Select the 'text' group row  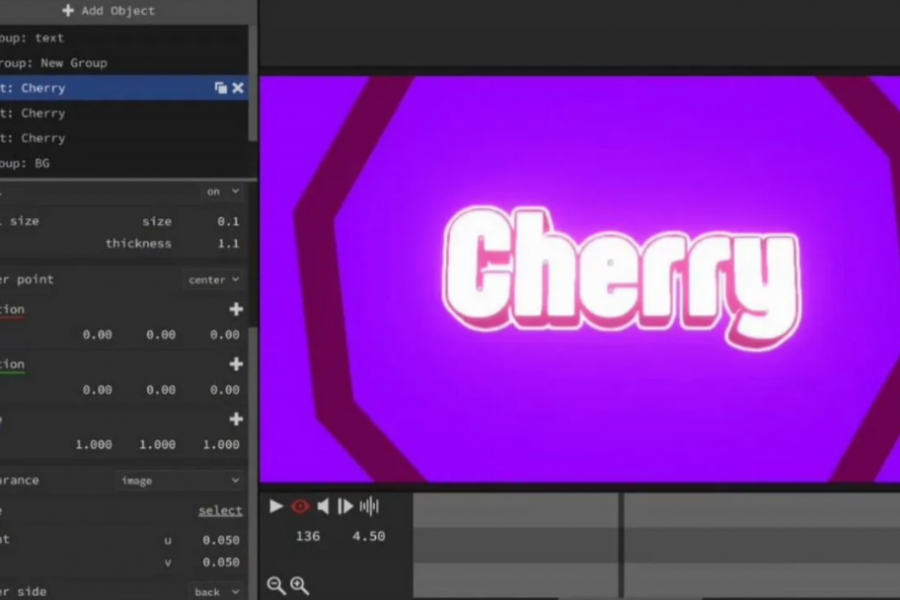125,38
